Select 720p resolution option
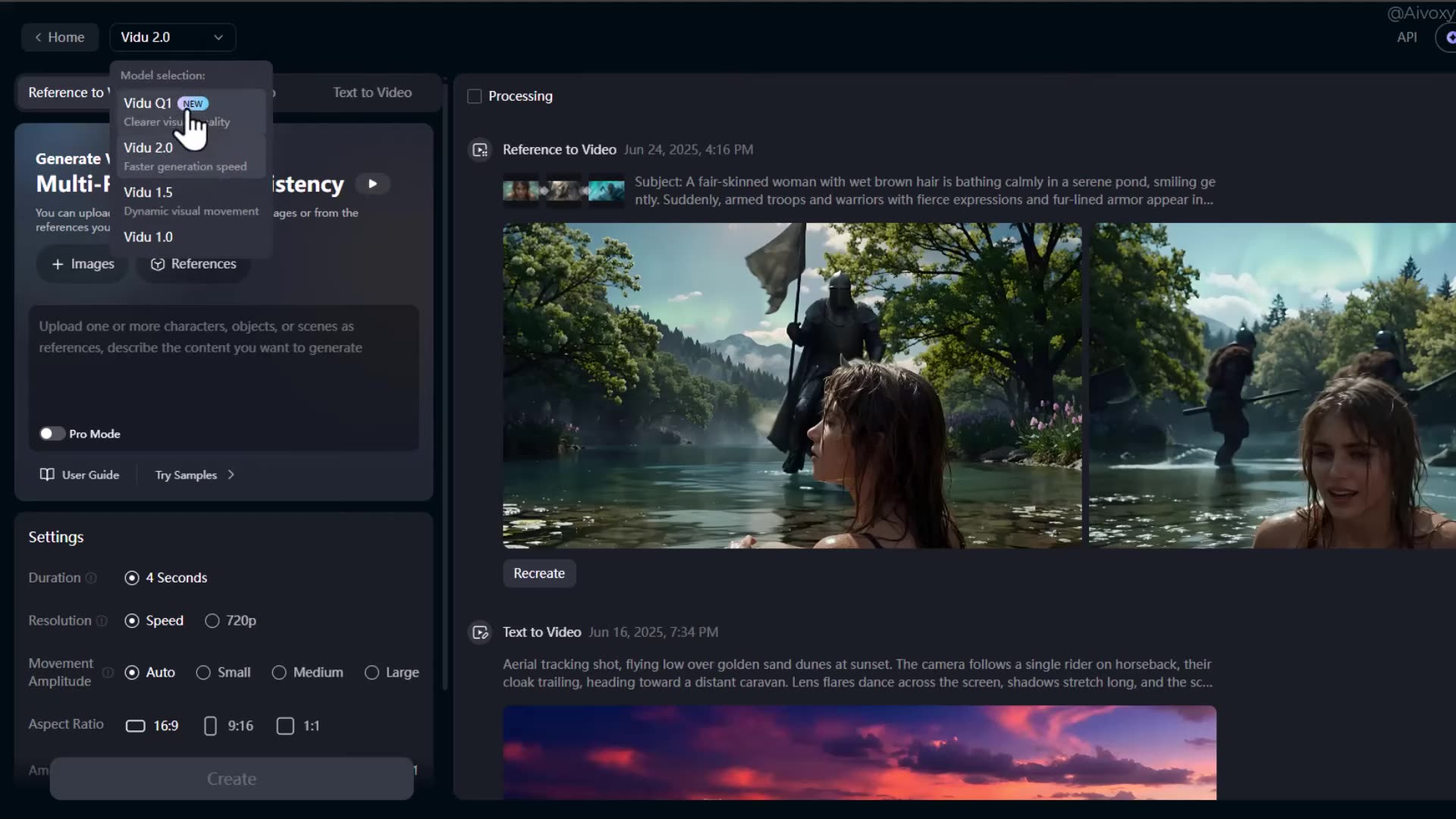This screenshot has width=1456, height=819. (x=212, y=621)
